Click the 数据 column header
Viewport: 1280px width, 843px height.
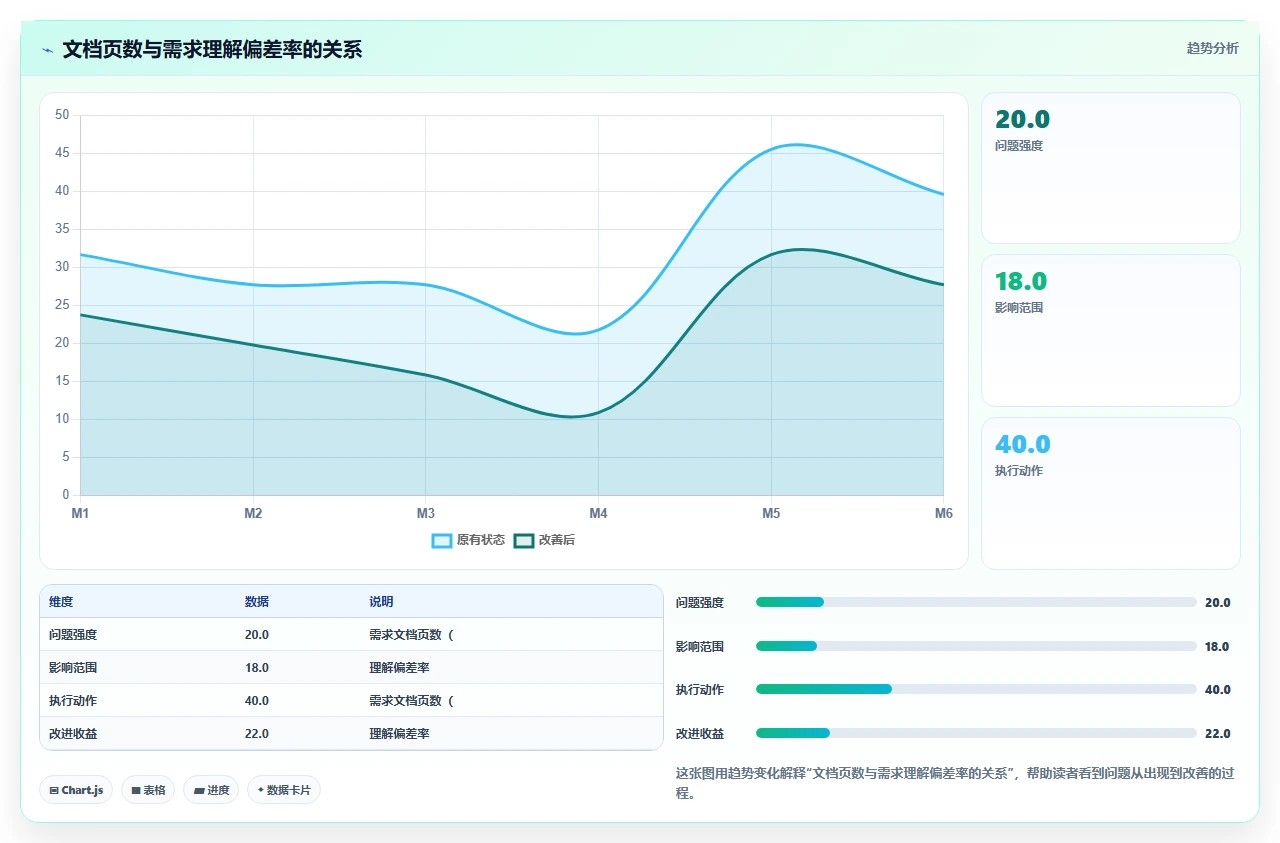257,602
